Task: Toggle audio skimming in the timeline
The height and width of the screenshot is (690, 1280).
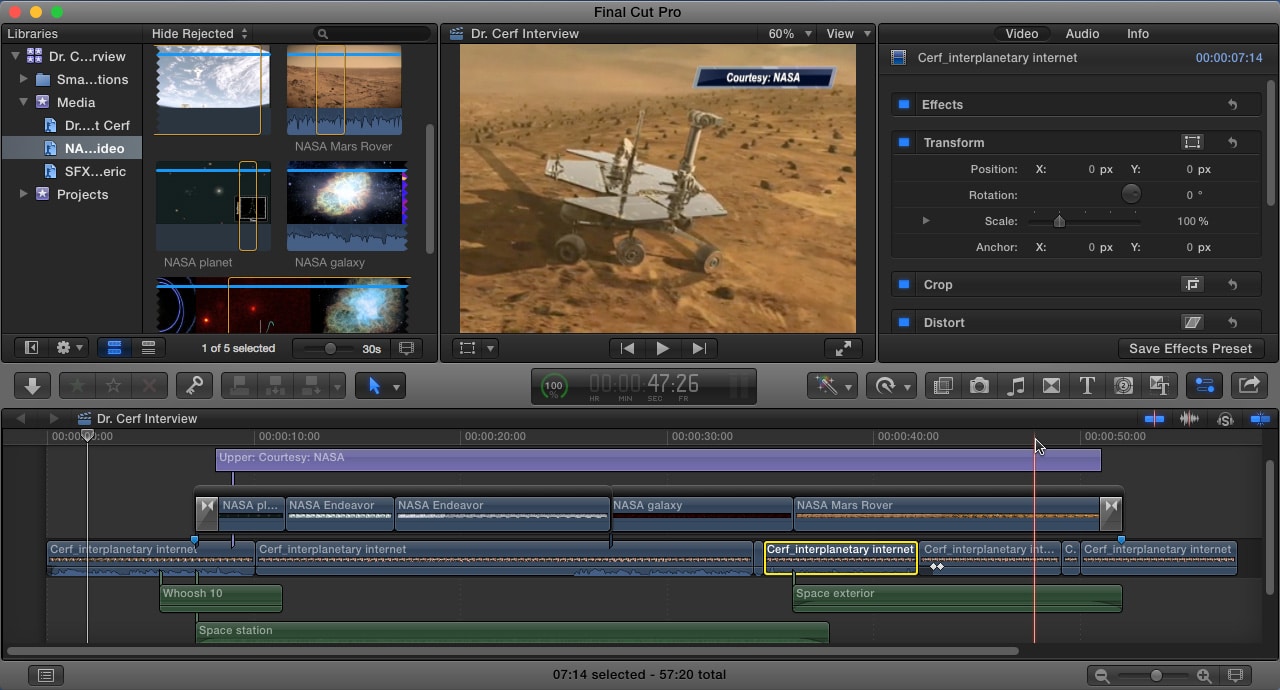Action: 1189,419
